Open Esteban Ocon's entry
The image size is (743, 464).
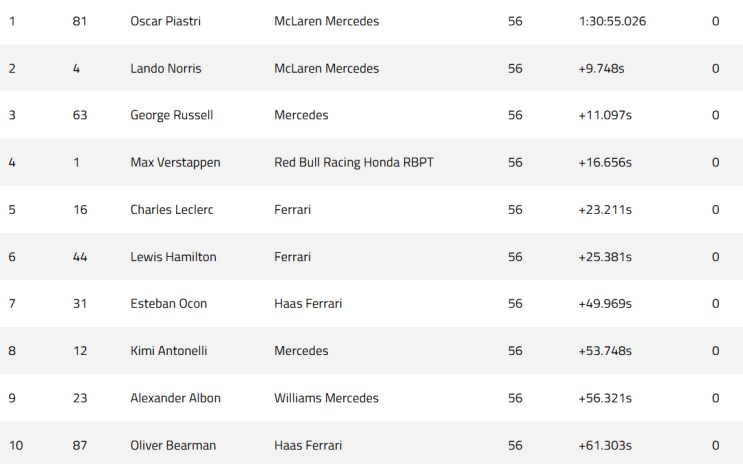tap(169, 303)
